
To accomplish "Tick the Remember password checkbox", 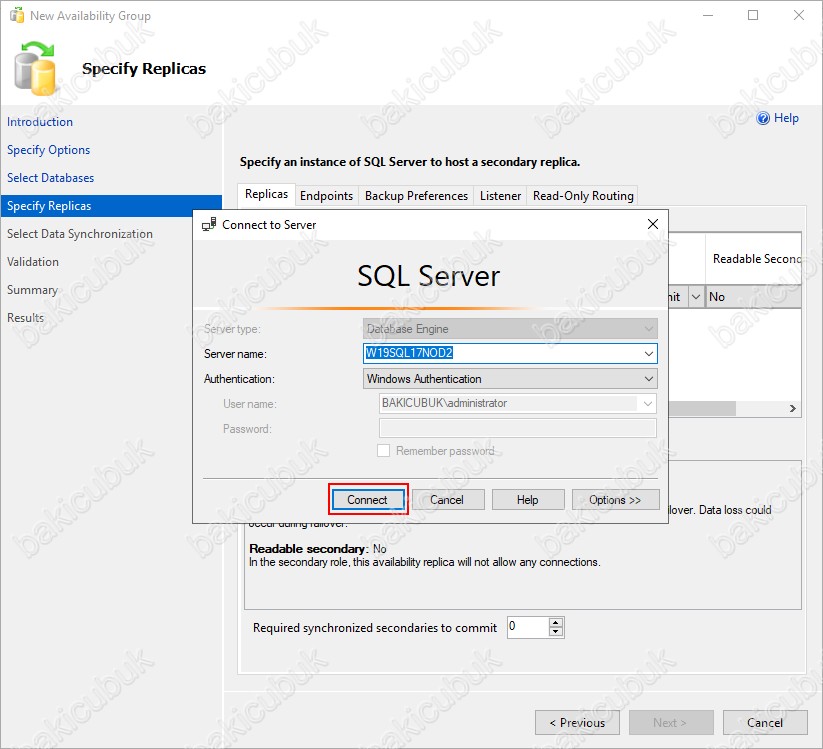I will (383, 451).
